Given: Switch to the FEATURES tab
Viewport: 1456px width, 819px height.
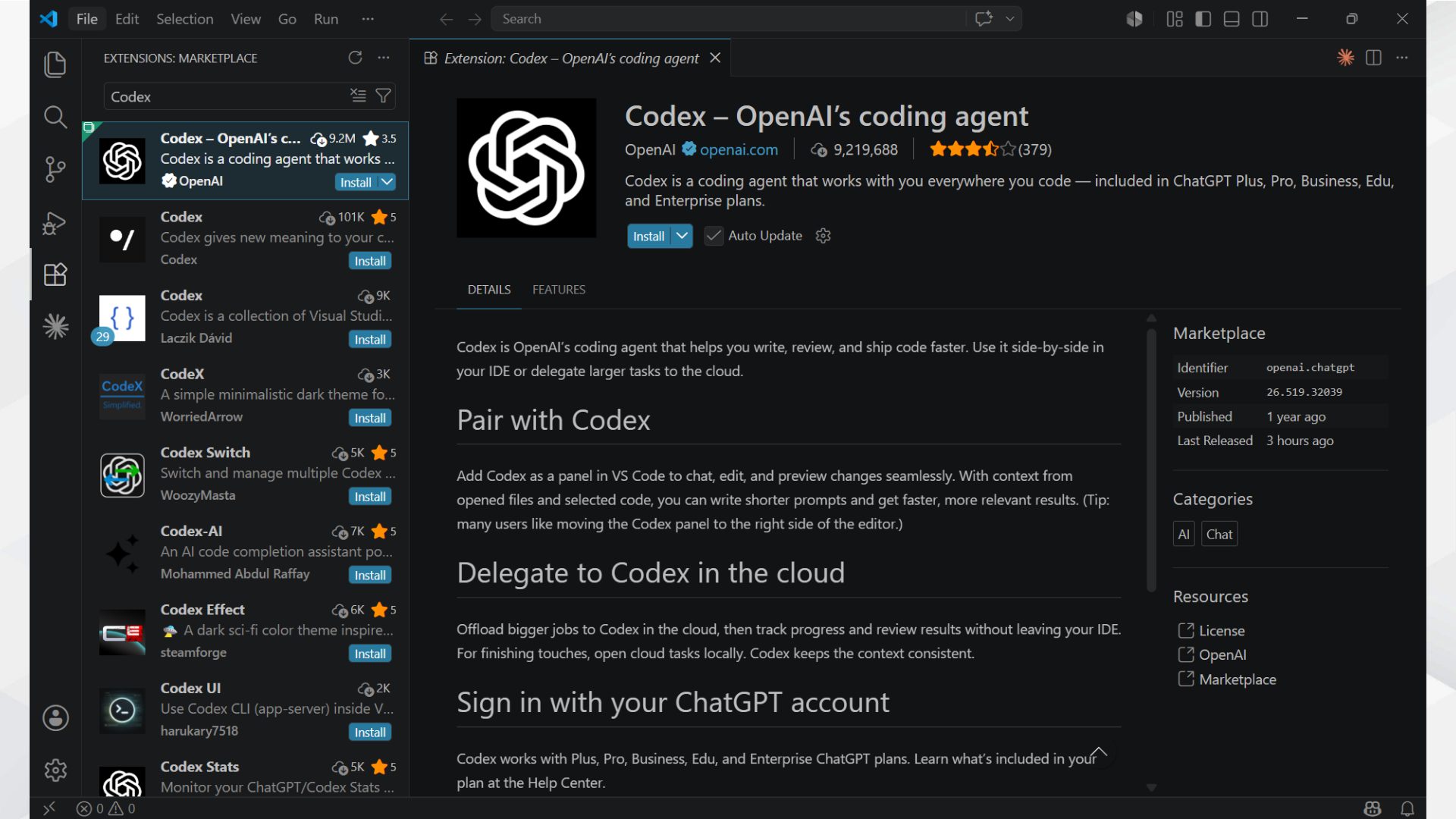Looking at the screenshot, I should pos(559,290).
